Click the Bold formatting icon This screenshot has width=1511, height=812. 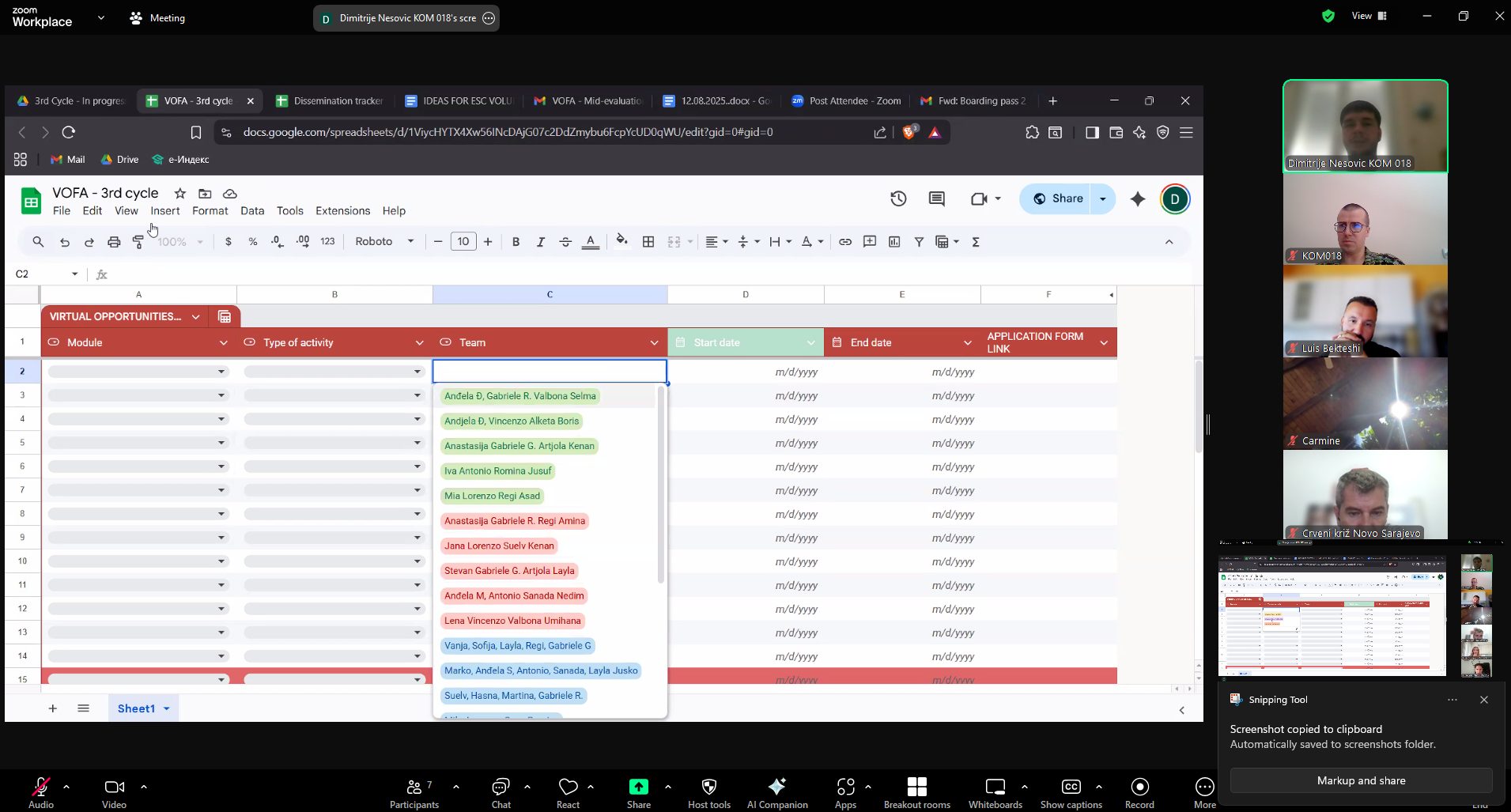[x=516, y=242]
